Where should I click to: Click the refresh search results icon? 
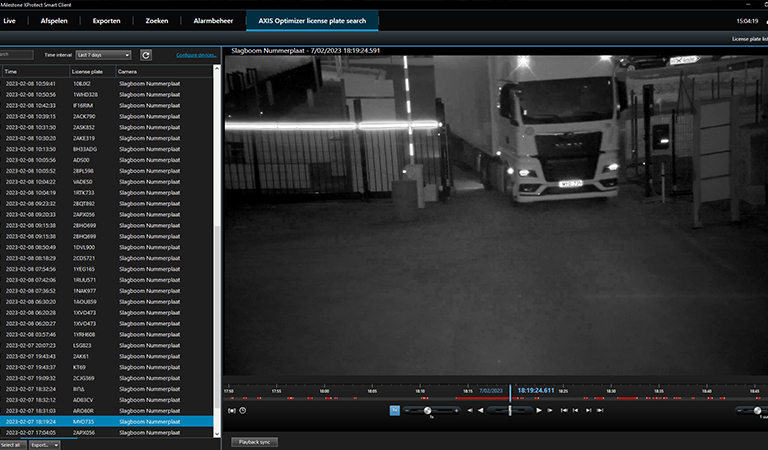pos(146,55)
